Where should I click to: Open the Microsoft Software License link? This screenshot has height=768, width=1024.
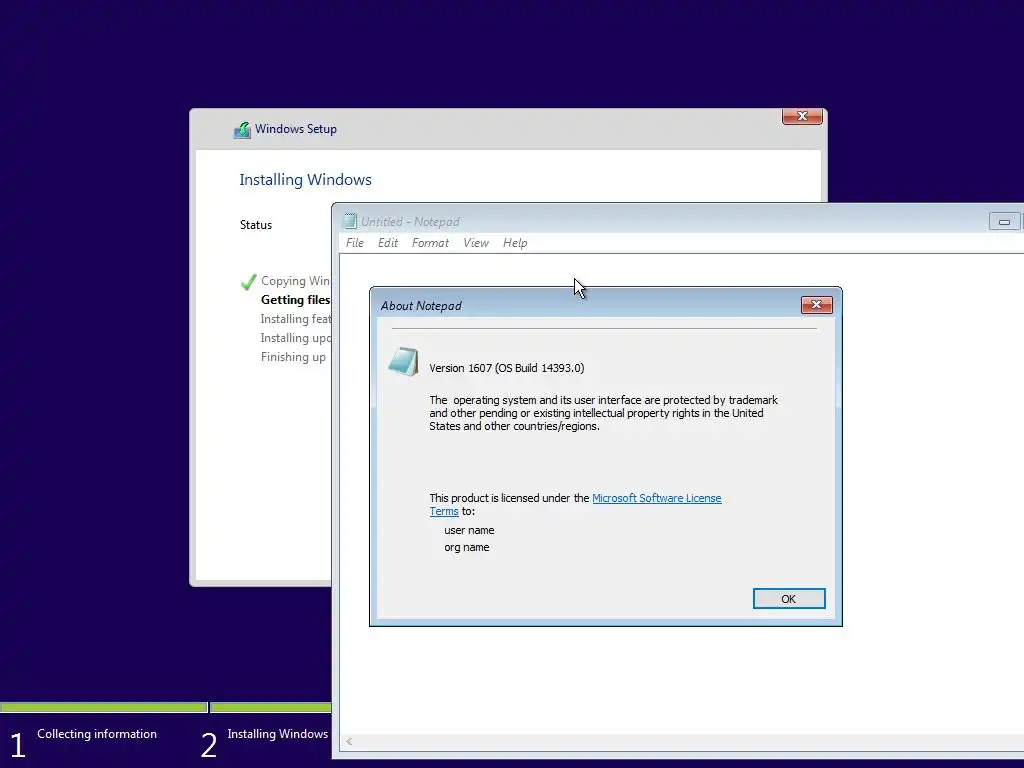point(656,498)
